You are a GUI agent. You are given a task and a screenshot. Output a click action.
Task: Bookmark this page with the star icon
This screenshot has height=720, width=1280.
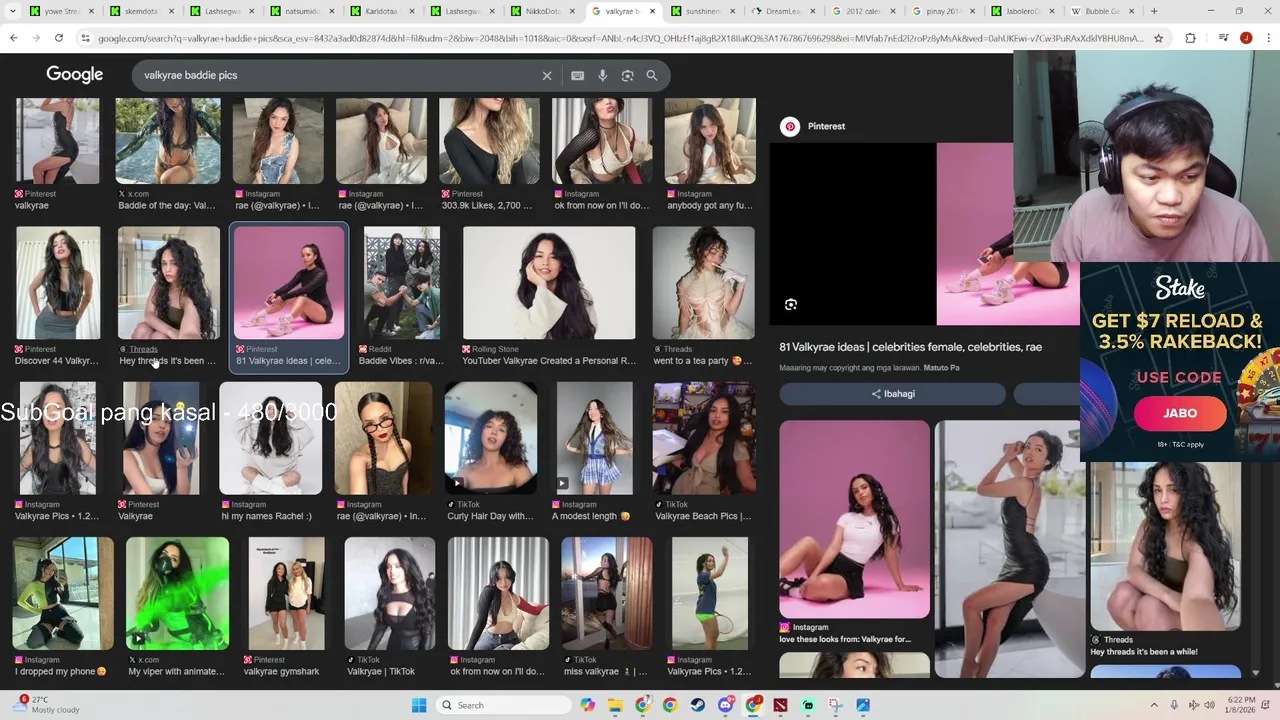[x=1158, y=38]
